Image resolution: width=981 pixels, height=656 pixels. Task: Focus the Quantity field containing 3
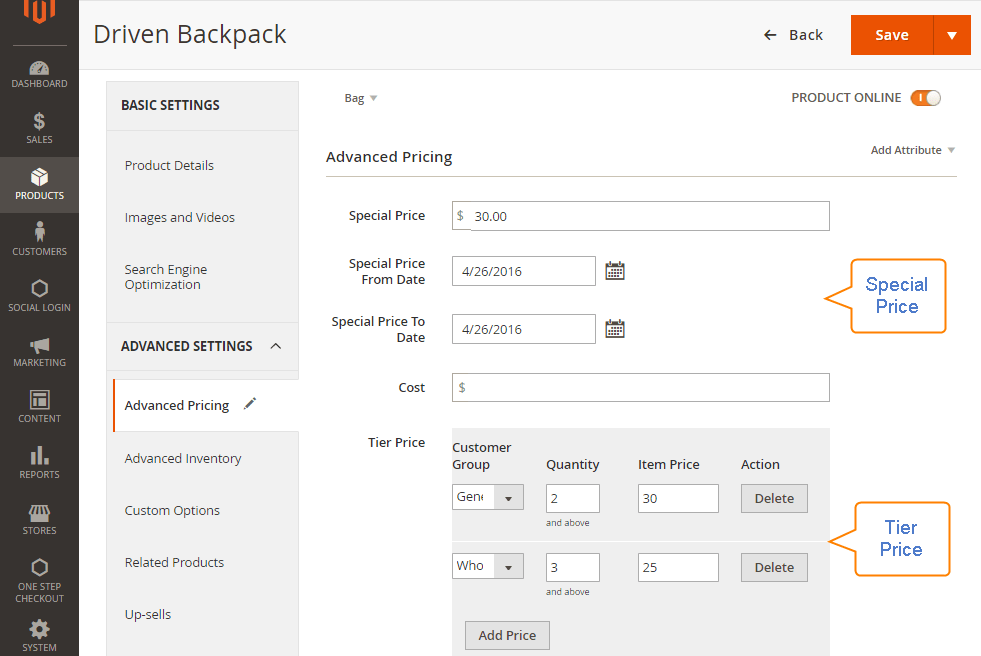572,567
